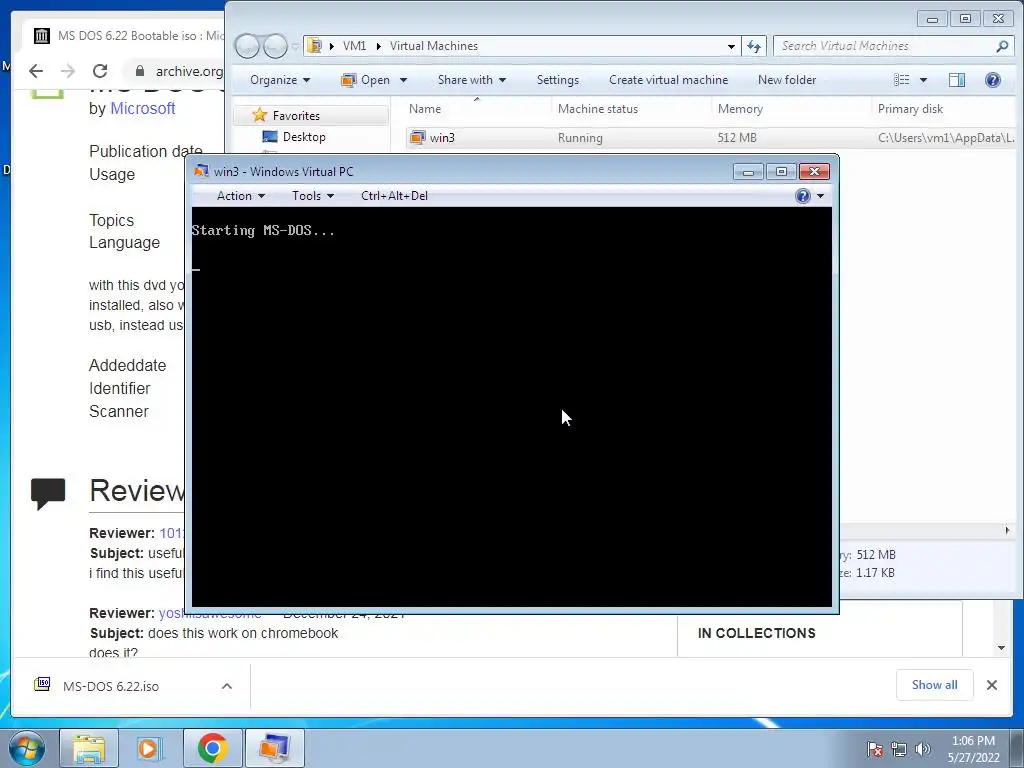Click the 512 MB memory cell

(737, 138)
